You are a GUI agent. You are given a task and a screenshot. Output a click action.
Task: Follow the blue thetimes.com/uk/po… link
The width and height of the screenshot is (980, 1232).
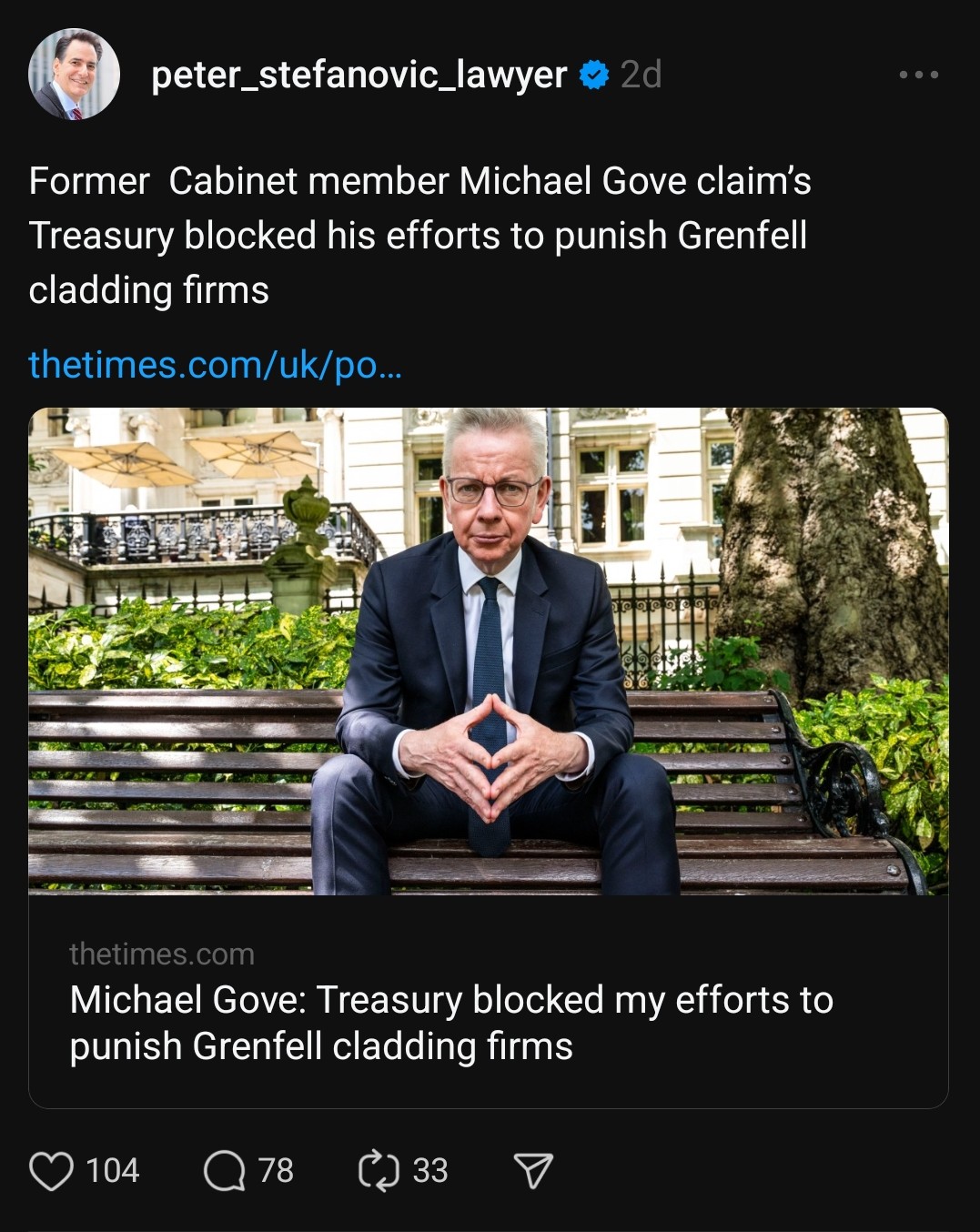click(x=215, y=365)
